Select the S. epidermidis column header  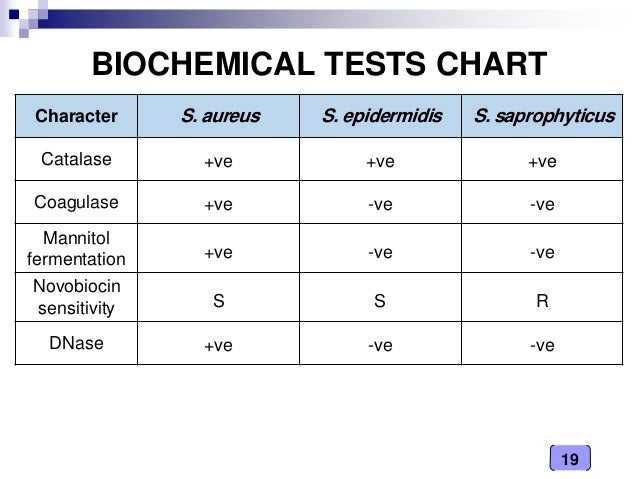(x=380, y=116)
